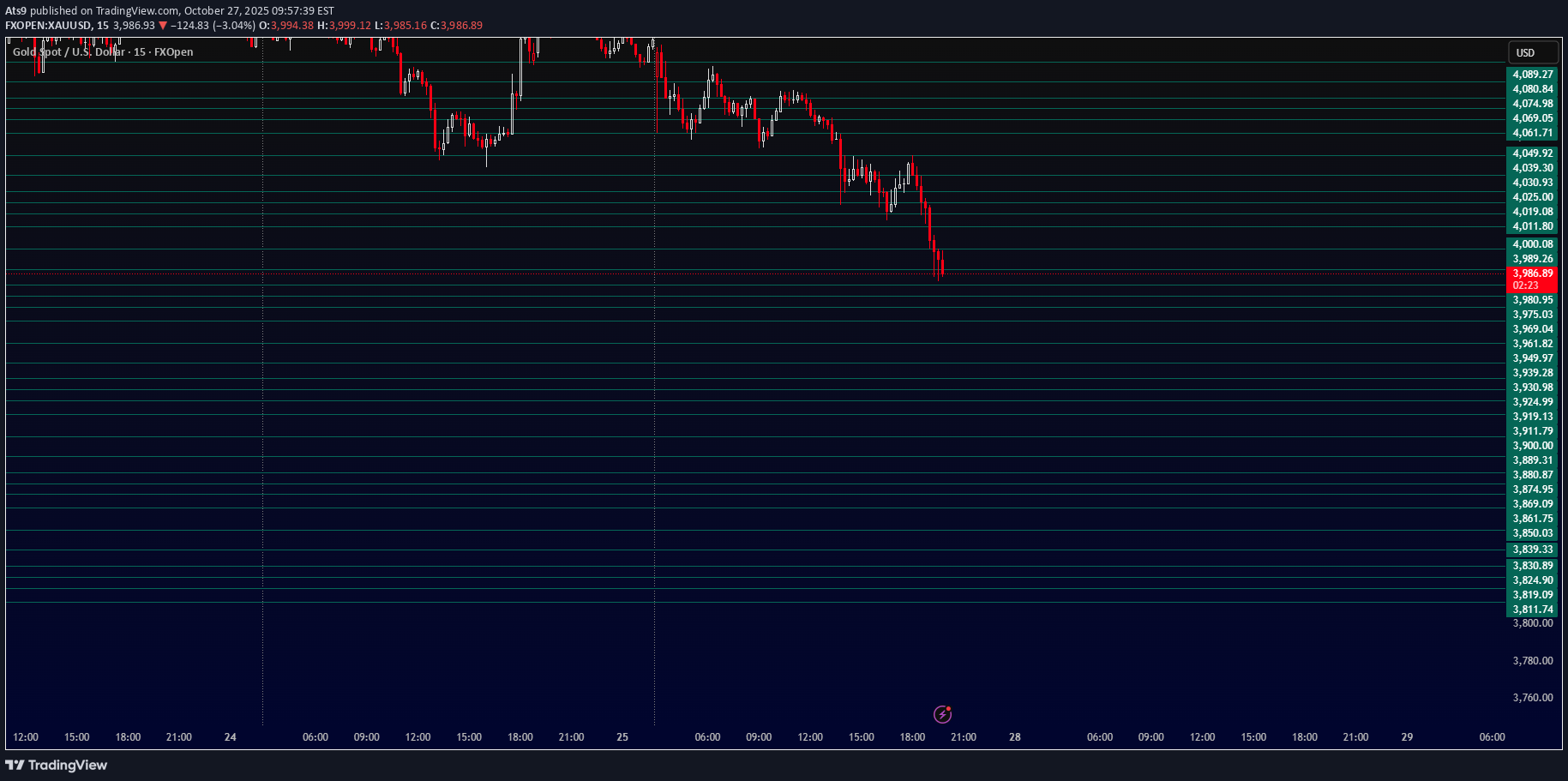Click the TradingView logo icon

click(x=15, y=765)
